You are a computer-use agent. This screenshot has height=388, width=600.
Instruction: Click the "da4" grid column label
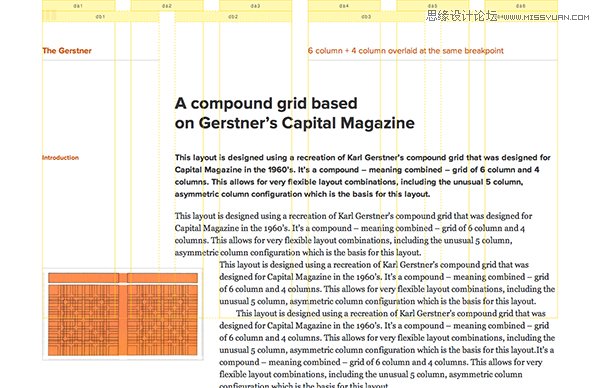pyautogui.click(x=344, y=6)
